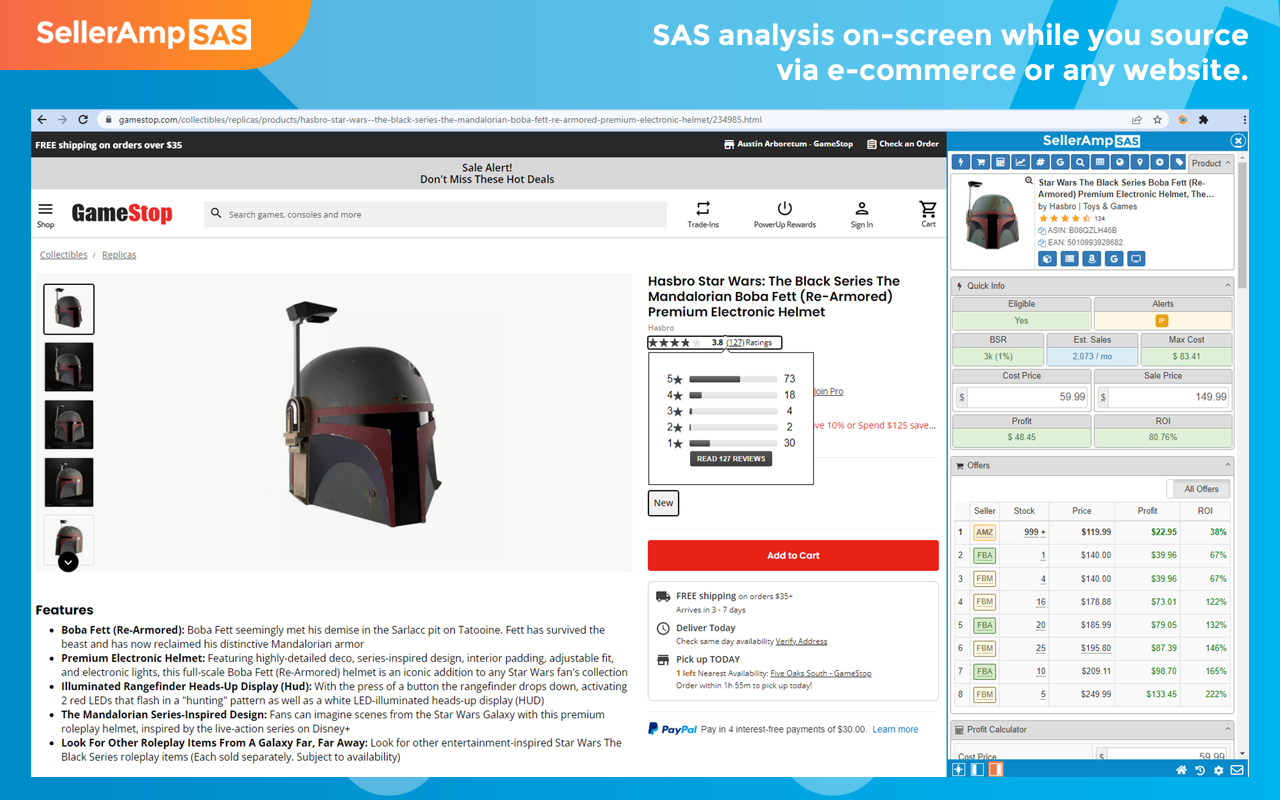Open the SellerAmp home icon

(1181, 770)
